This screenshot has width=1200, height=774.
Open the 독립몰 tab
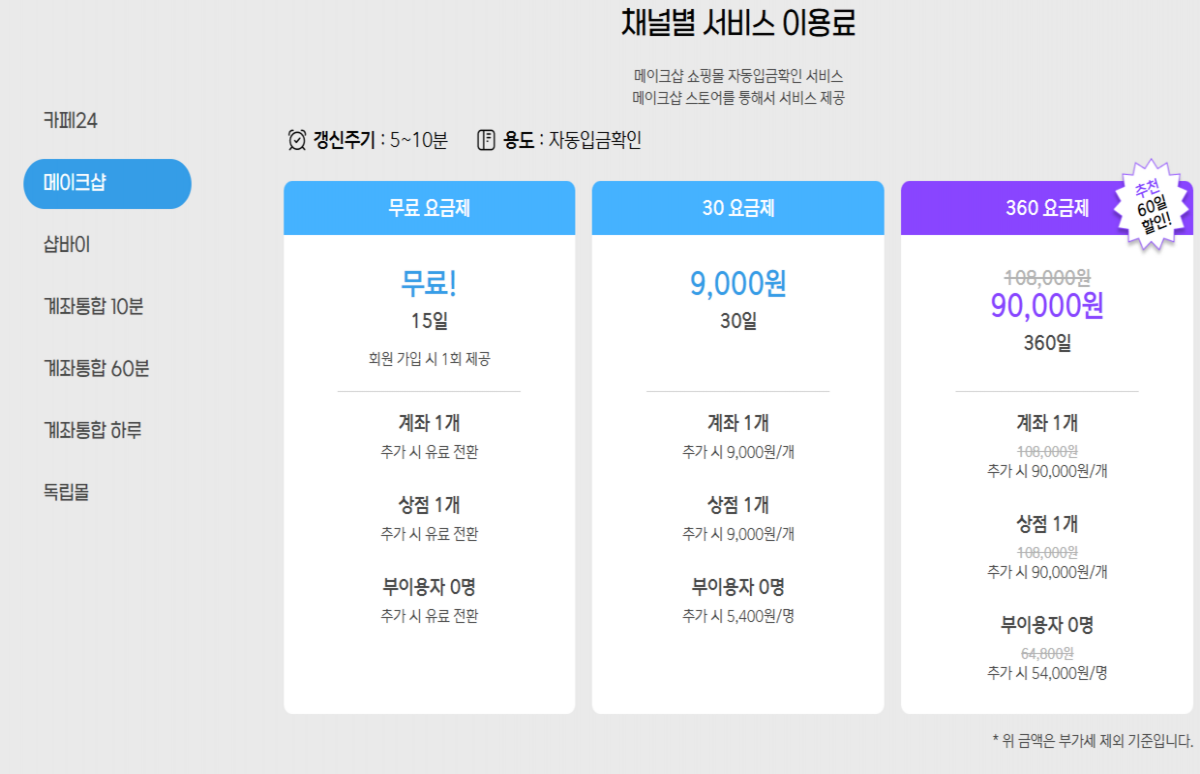click(x=66, y=493)
